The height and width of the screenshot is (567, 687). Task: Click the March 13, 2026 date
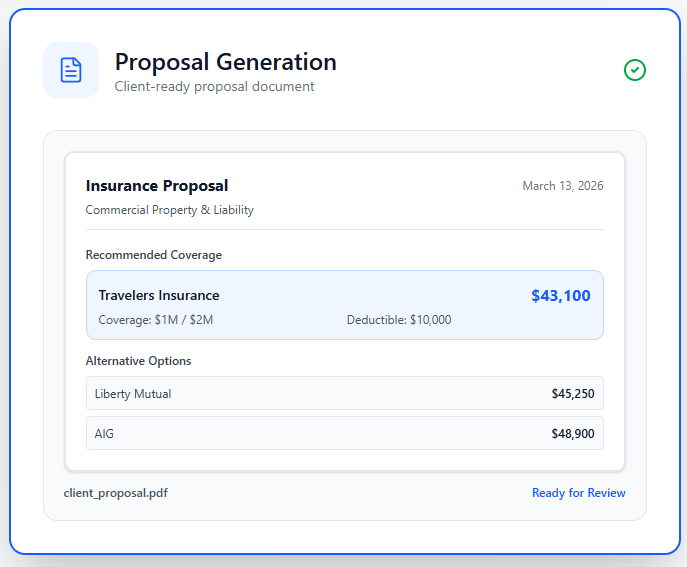click(562, 186)
